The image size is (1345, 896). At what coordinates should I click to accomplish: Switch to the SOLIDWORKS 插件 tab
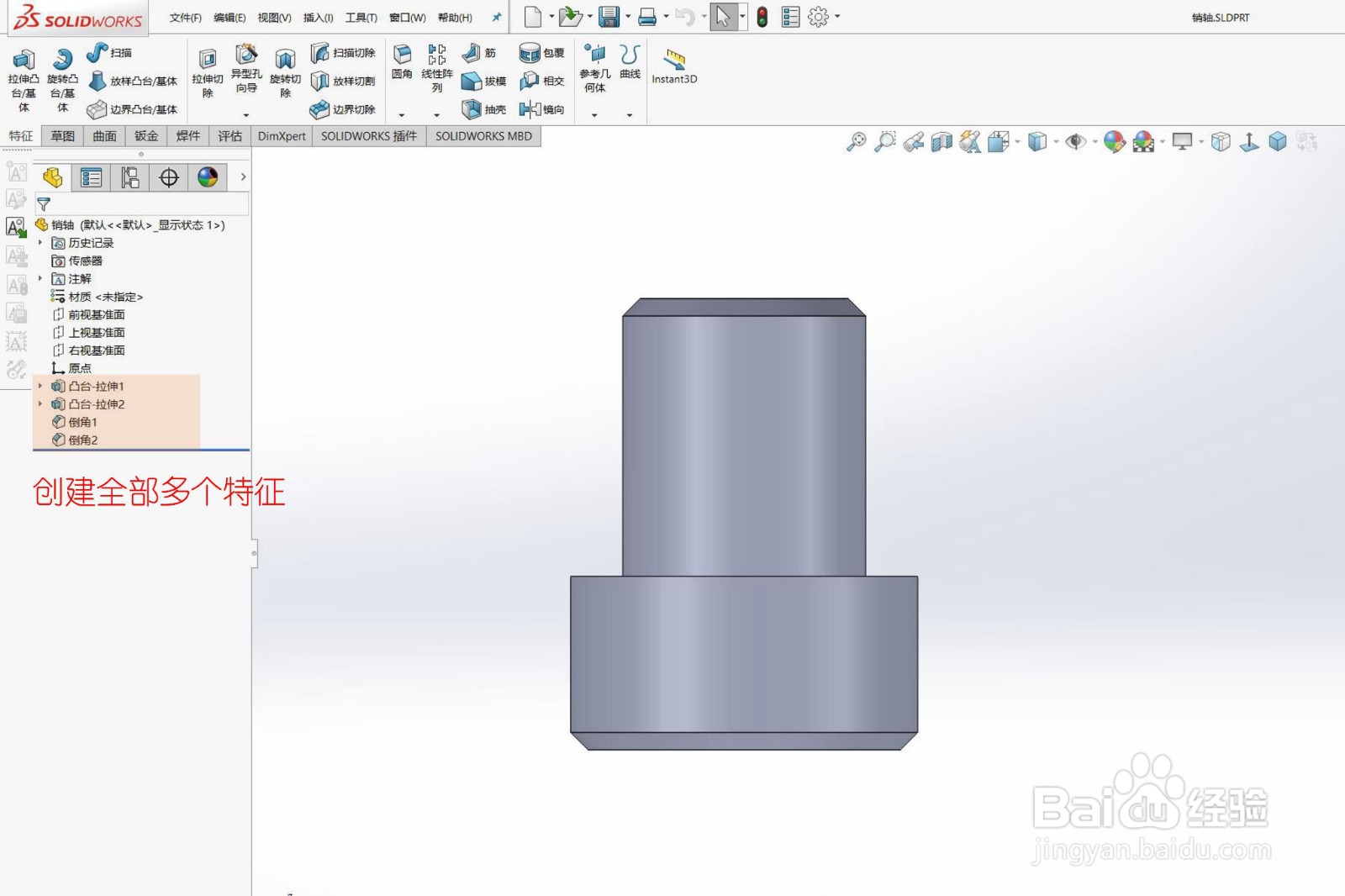point(369,136)
